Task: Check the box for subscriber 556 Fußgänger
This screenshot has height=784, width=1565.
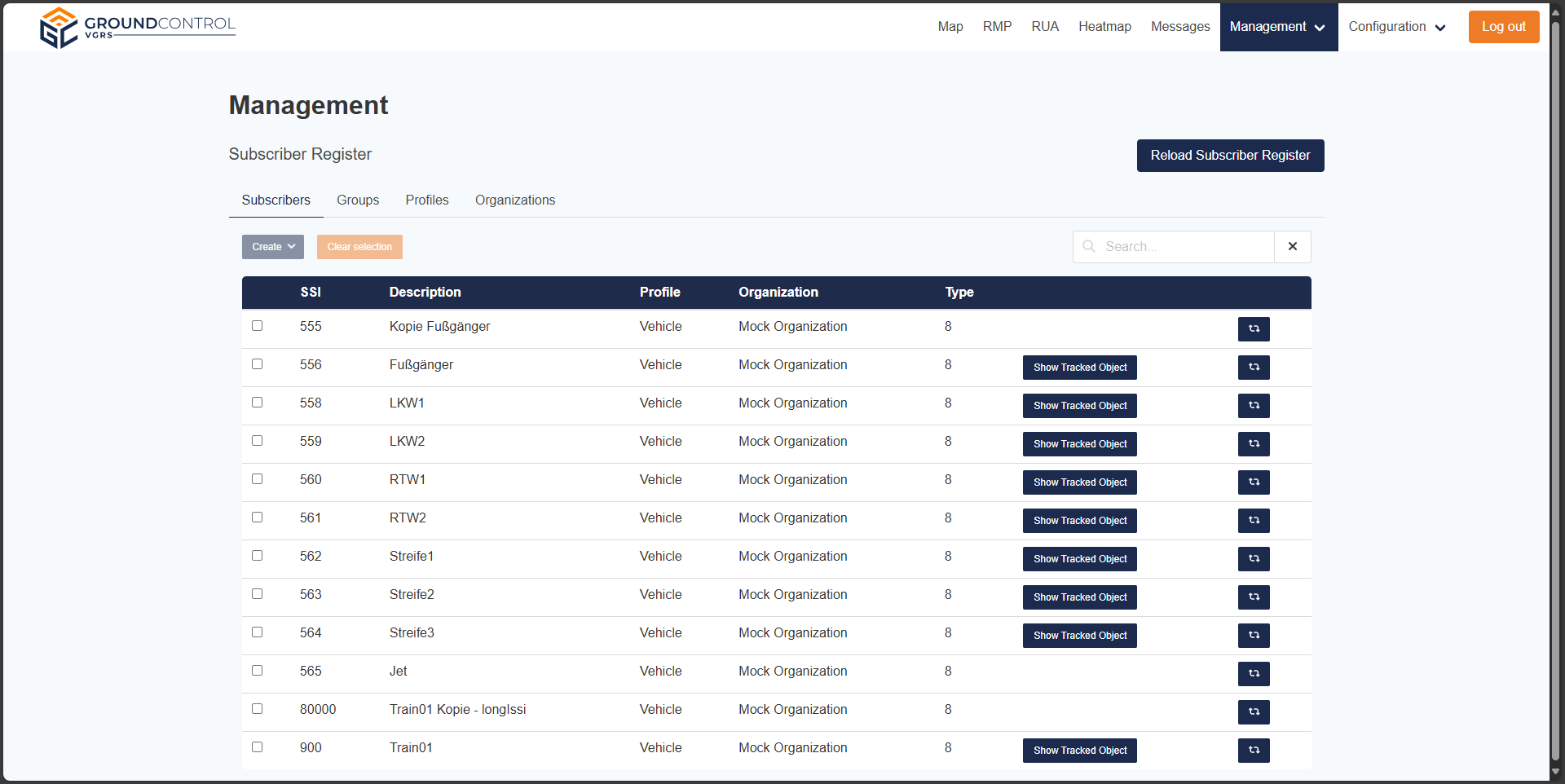Action: click(x=258, y=364)
